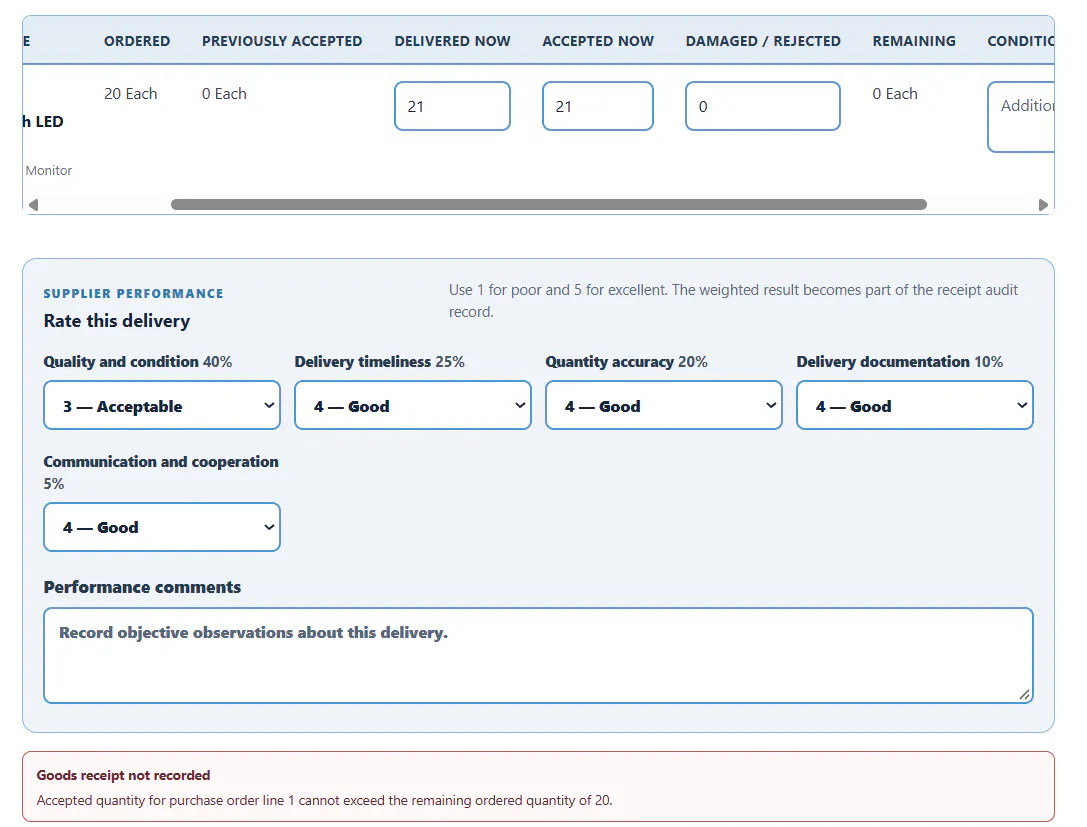Screen dimensions: 1087x827
Task: Click the 'Performance comments' label
Action: pos(142,586)
